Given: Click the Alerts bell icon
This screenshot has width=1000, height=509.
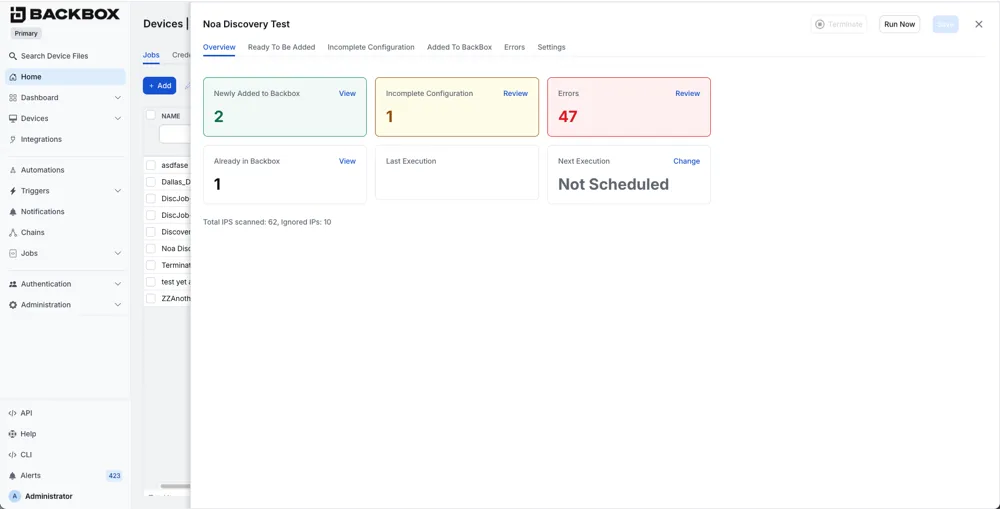Looking at the screenshot, I should (12, 476).
